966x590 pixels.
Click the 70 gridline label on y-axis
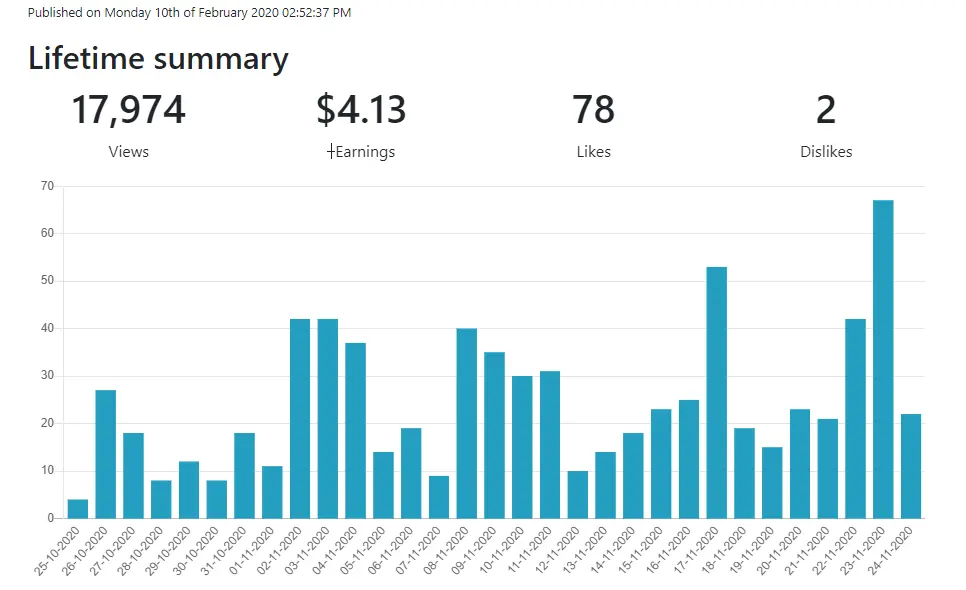(47, 185)
